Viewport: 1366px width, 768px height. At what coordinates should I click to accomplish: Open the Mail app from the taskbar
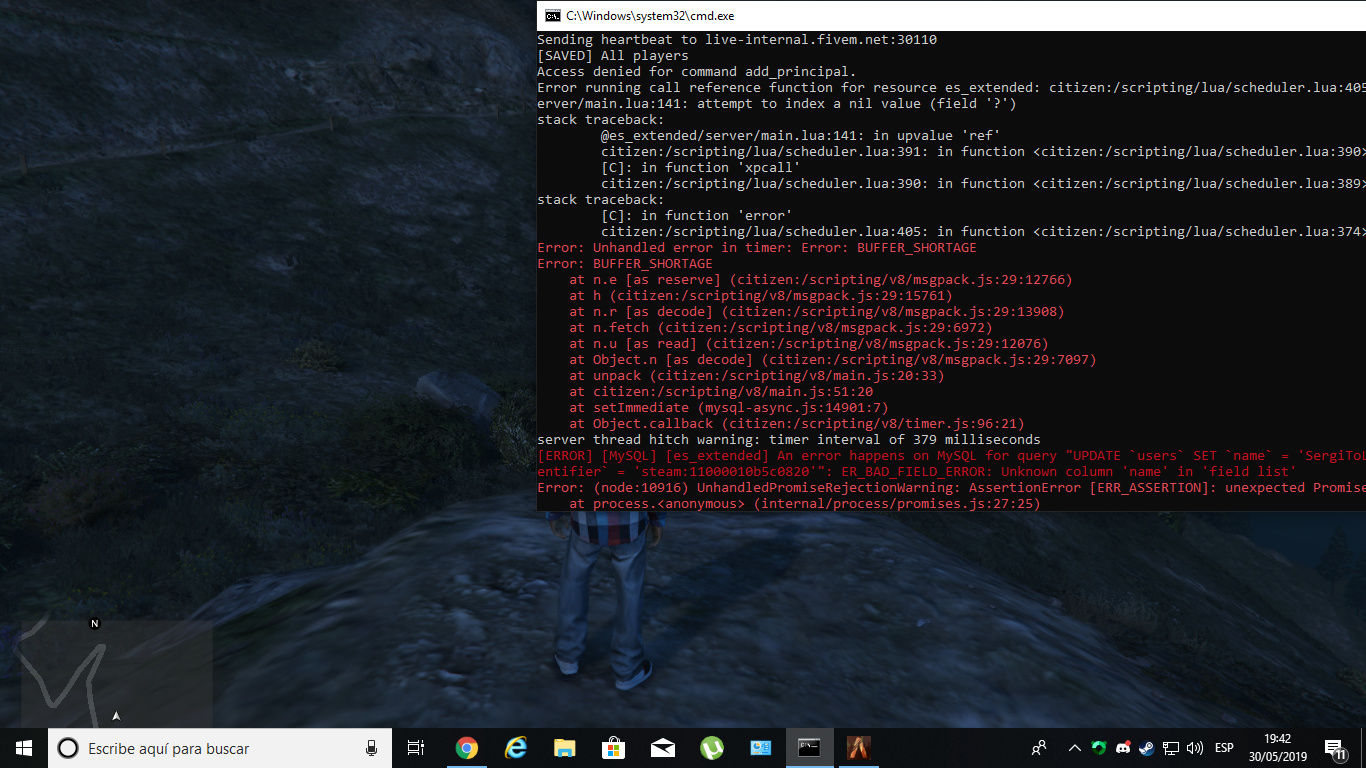tap(662, 748)
